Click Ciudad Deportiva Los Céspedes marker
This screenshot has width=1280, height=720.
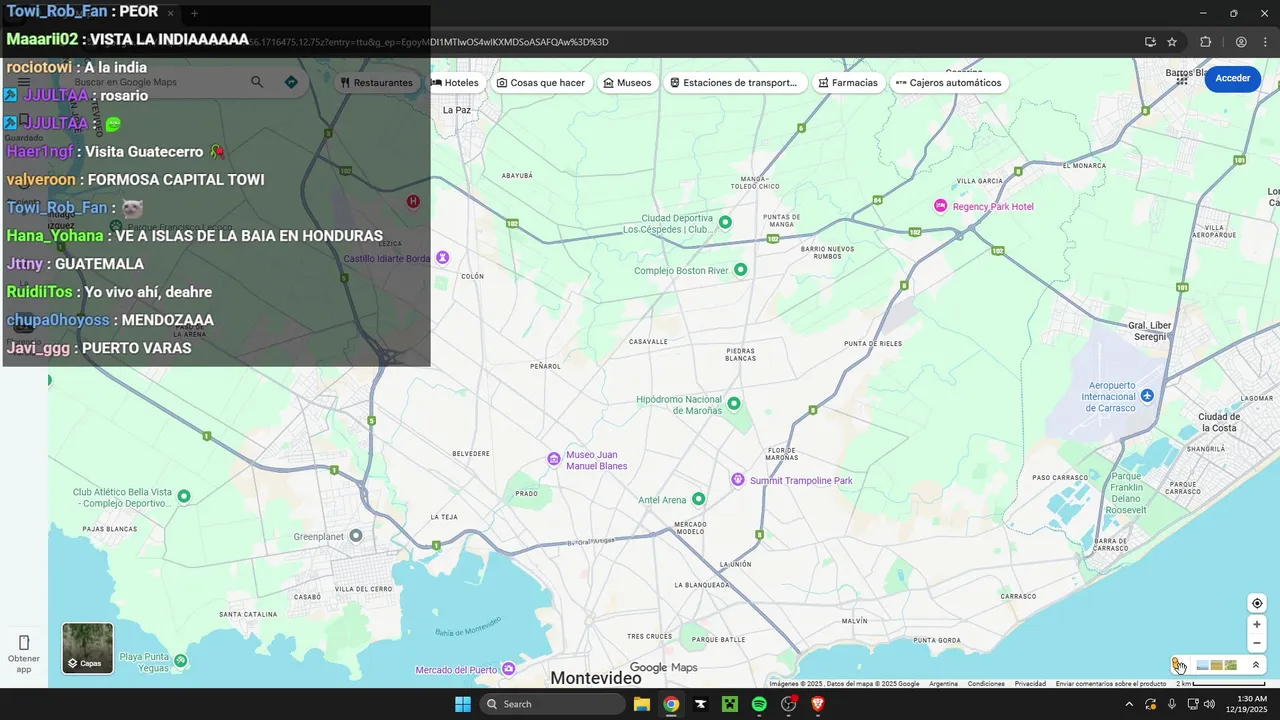[x=726, y=222]
